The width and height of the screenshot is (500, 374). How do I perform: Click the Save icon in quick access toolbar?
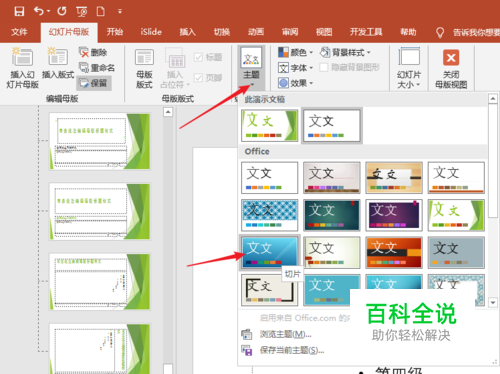(x=19, y=11)
